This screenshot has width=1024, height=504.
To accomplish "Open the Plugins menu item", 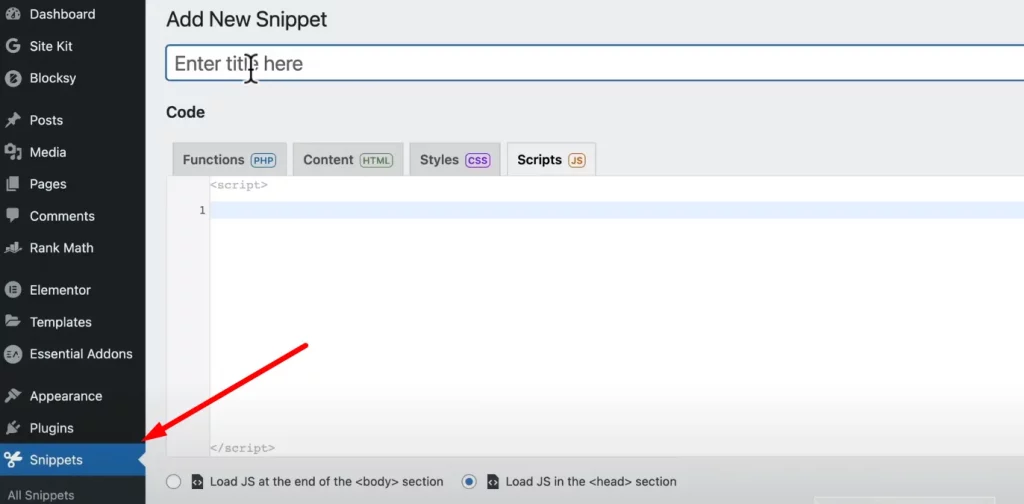I will (x=51, y=428).
